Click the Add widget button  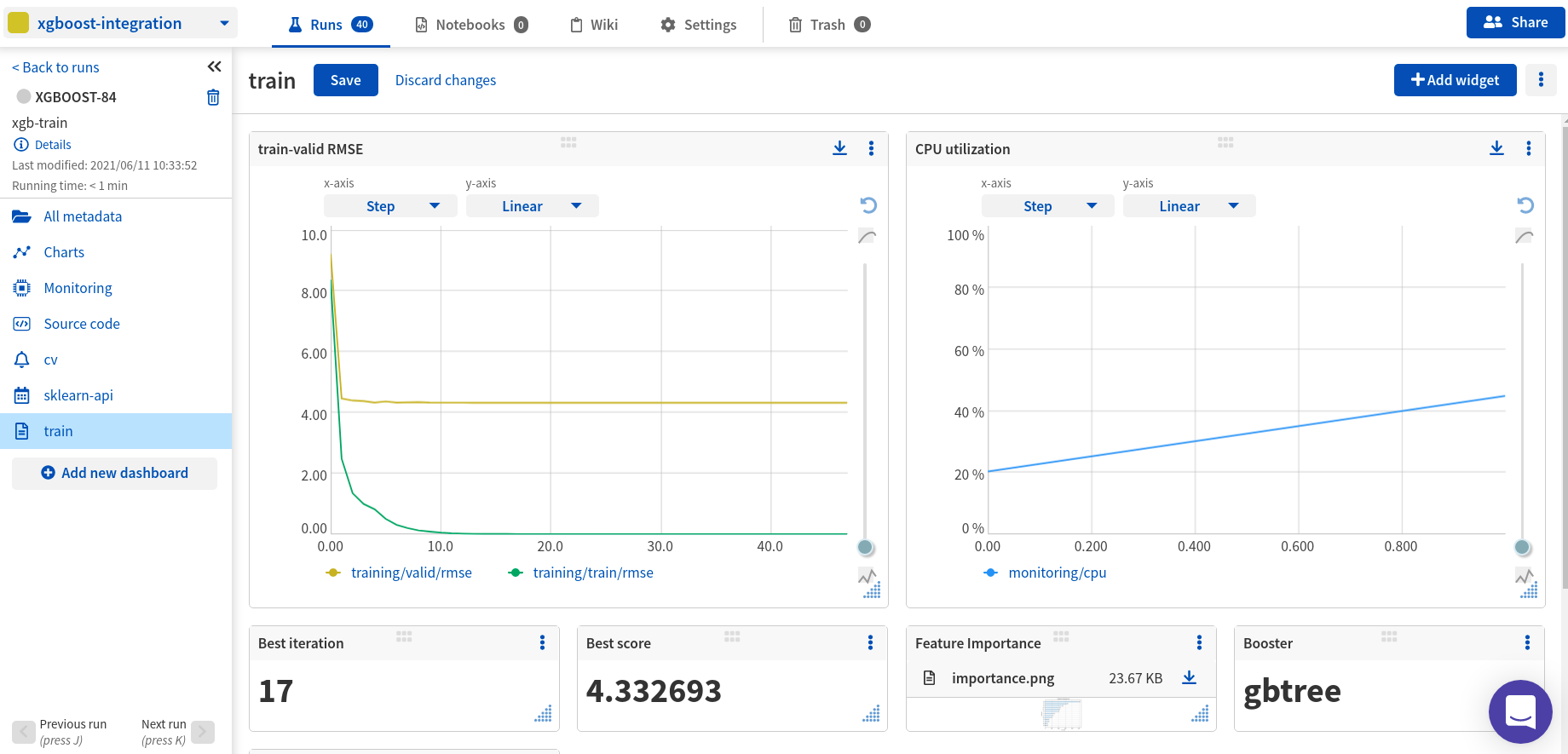point(1455,80)
